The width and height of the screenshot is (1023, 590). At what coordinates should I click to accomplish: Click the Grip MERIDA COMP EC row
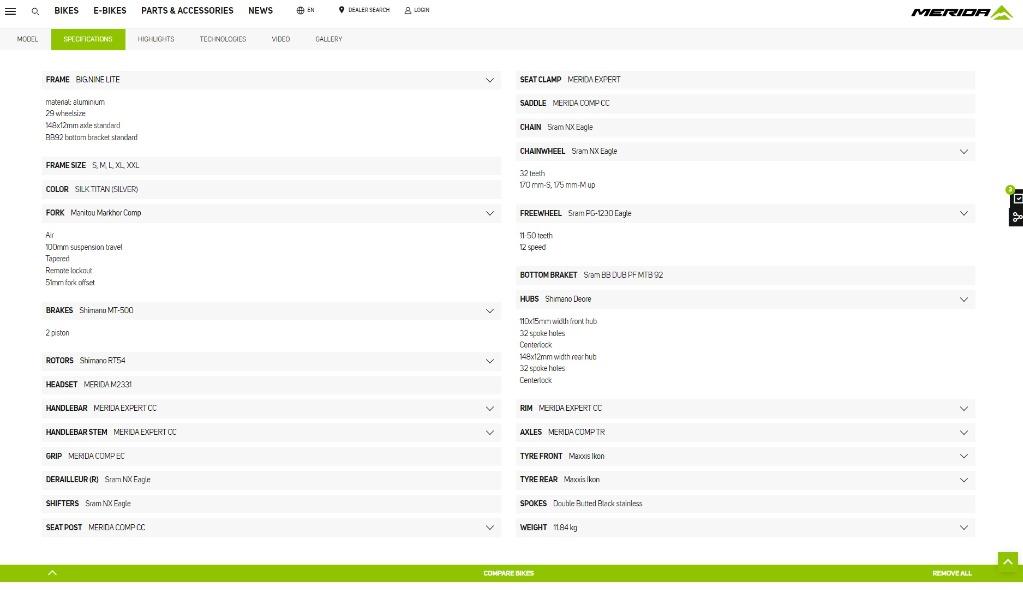(x=271, y=456)
